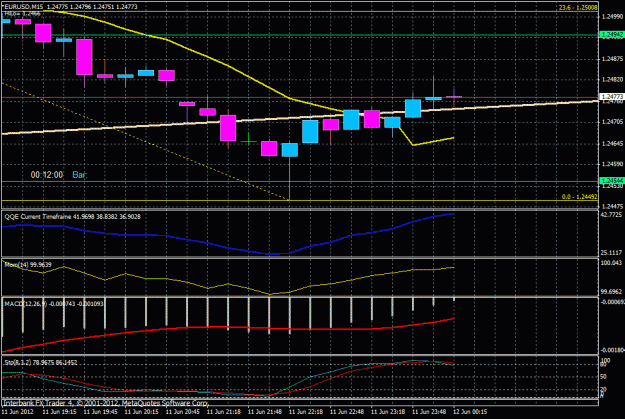Click the 11 Jun 20:15 time label
The image size is (625, 419).
tap(142, 411)
